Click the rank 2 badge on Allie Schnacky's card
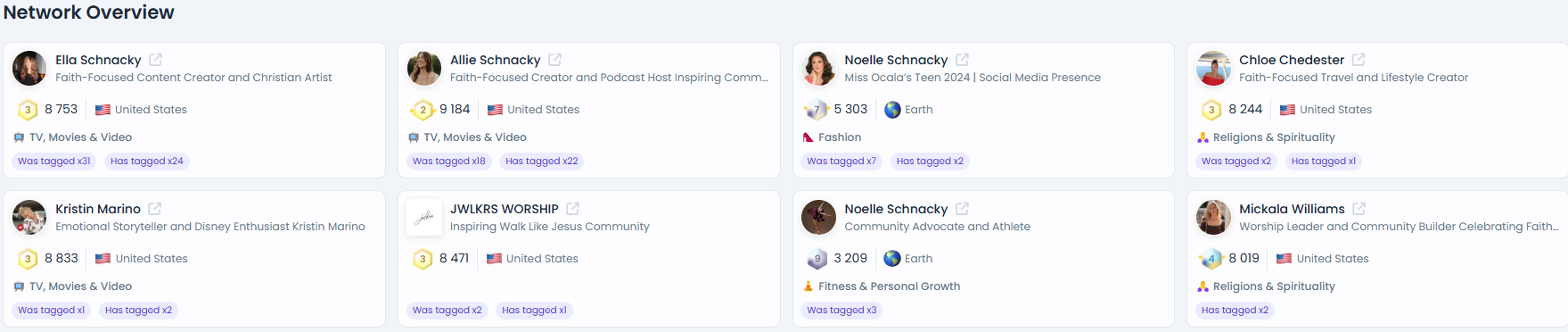Viewport: 1568px width, 332px height. (423, 110)
